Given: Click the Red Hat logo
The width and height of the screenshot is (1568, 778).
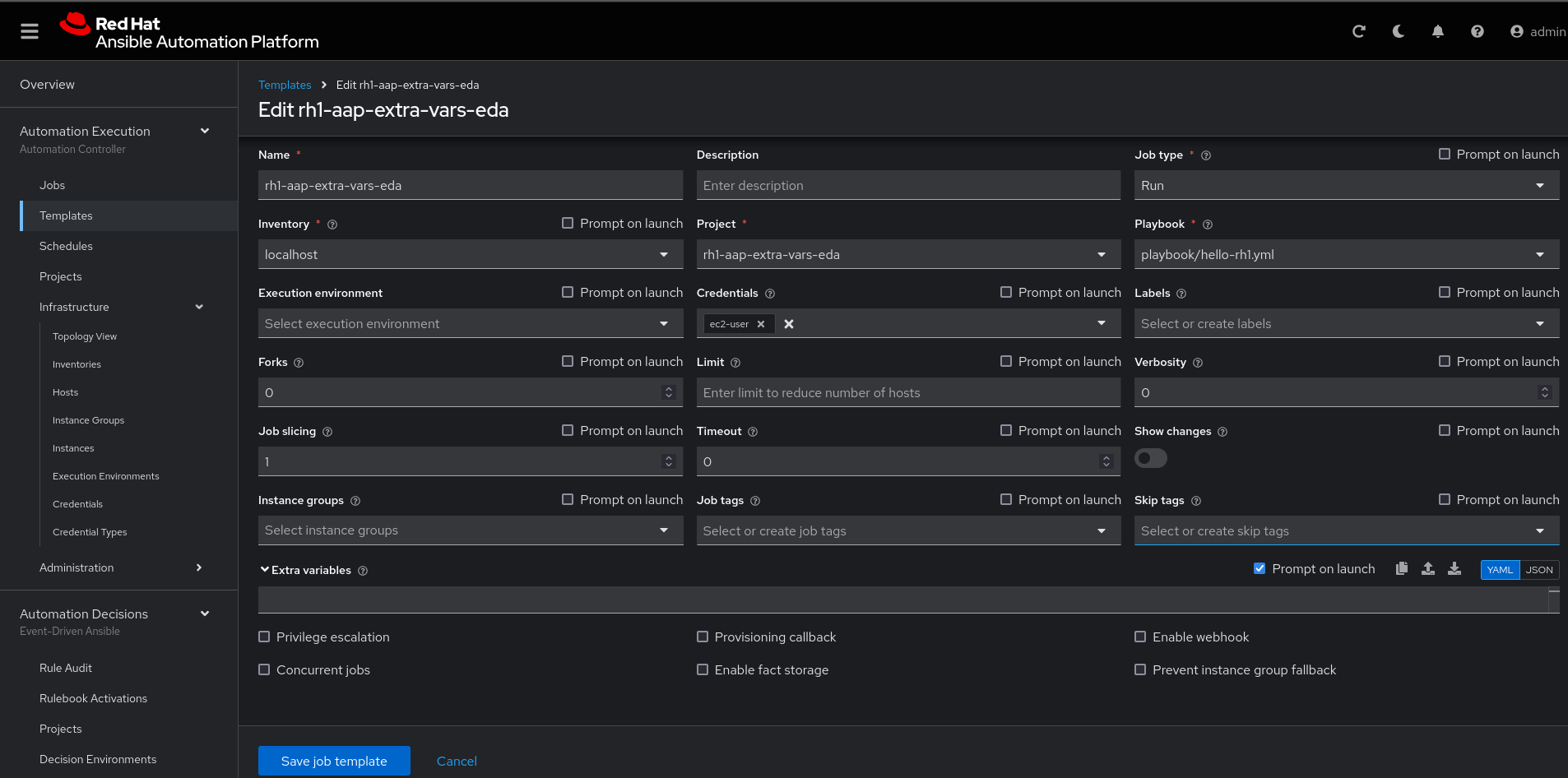Looking at the screenshot, I should point(189,31).
